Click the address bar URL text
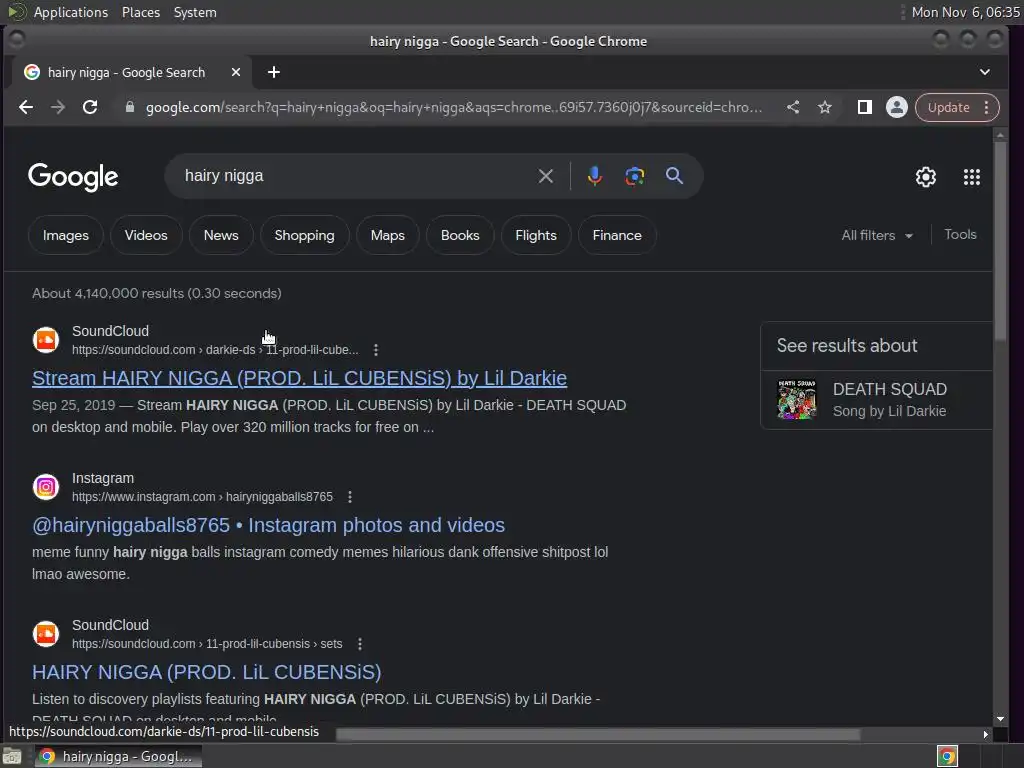This screenshot has width=1024, height=768. [x=454, y=107]
